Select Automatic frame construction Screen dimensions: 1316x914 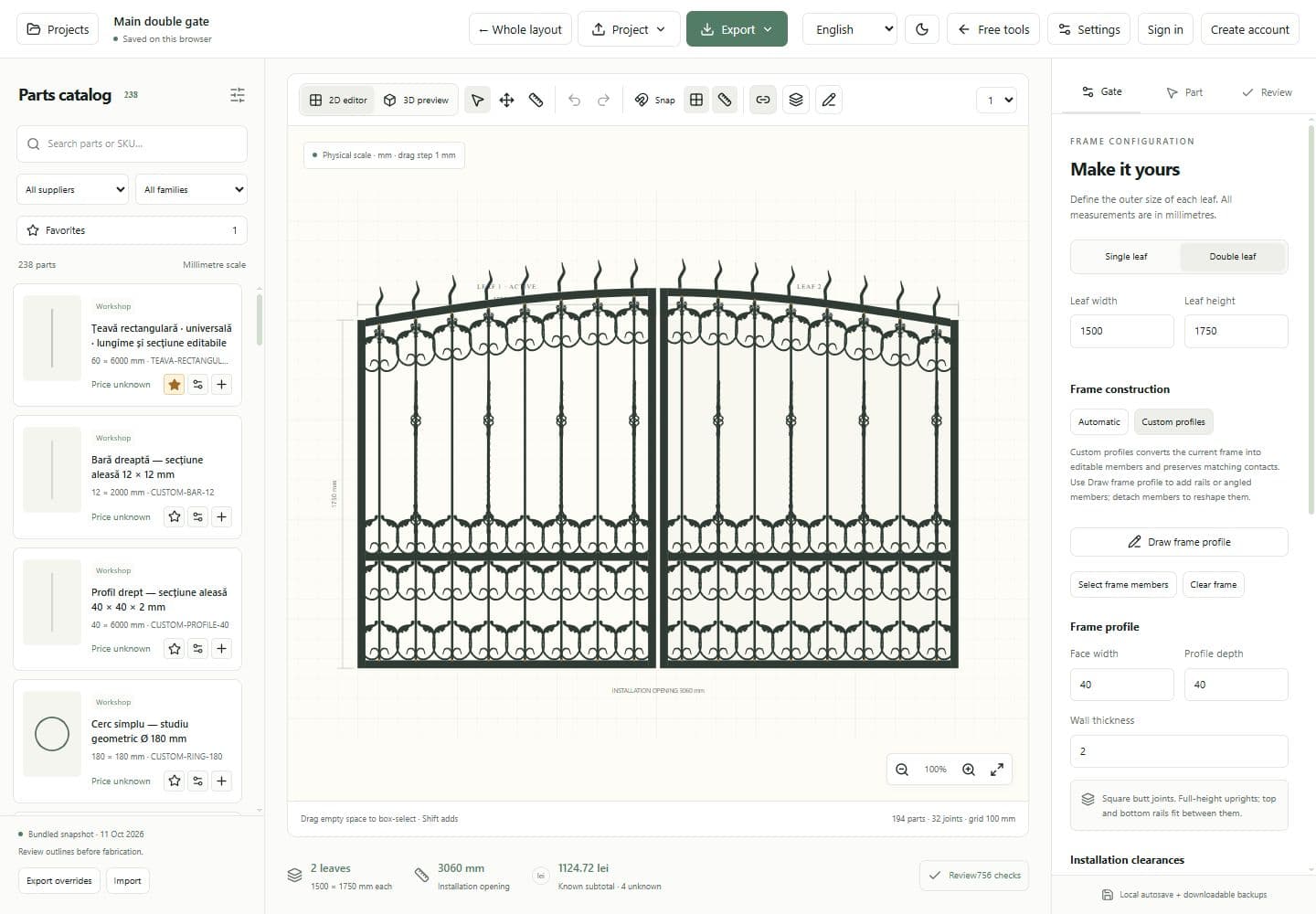1098,422
